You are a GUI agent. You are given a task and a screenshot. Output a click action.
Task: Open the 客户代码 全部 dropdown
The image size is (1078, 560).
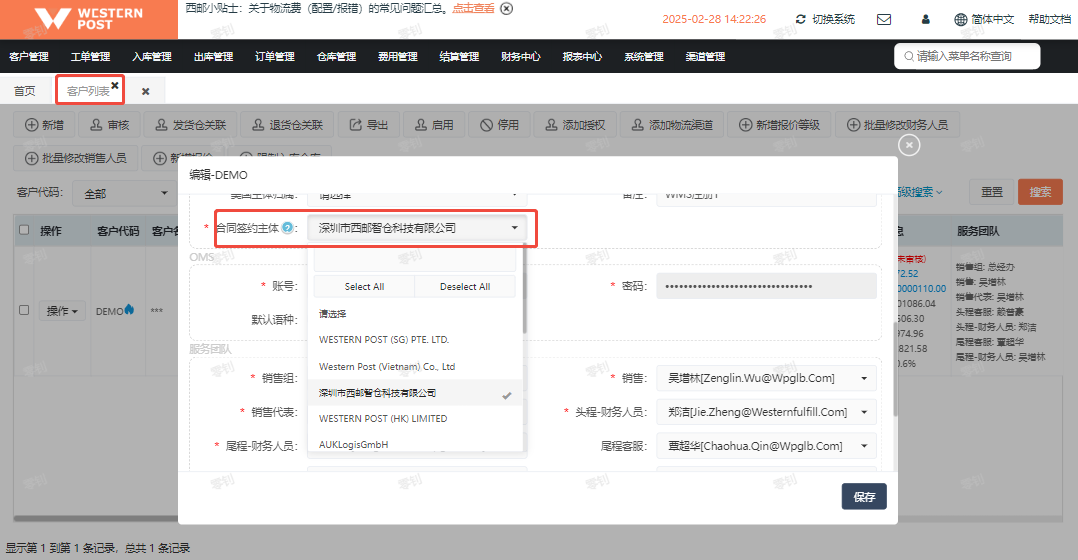click(124, 193)
